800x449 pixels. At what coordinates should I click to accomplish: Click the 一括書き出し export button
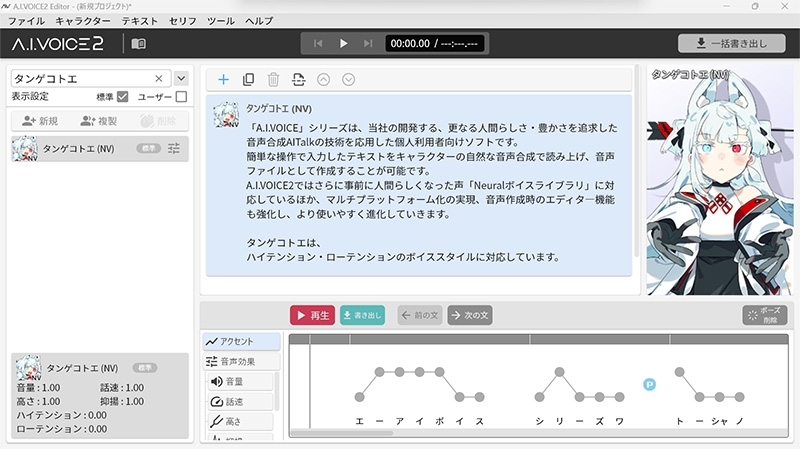pyautogui.click(x=732, y=43)
